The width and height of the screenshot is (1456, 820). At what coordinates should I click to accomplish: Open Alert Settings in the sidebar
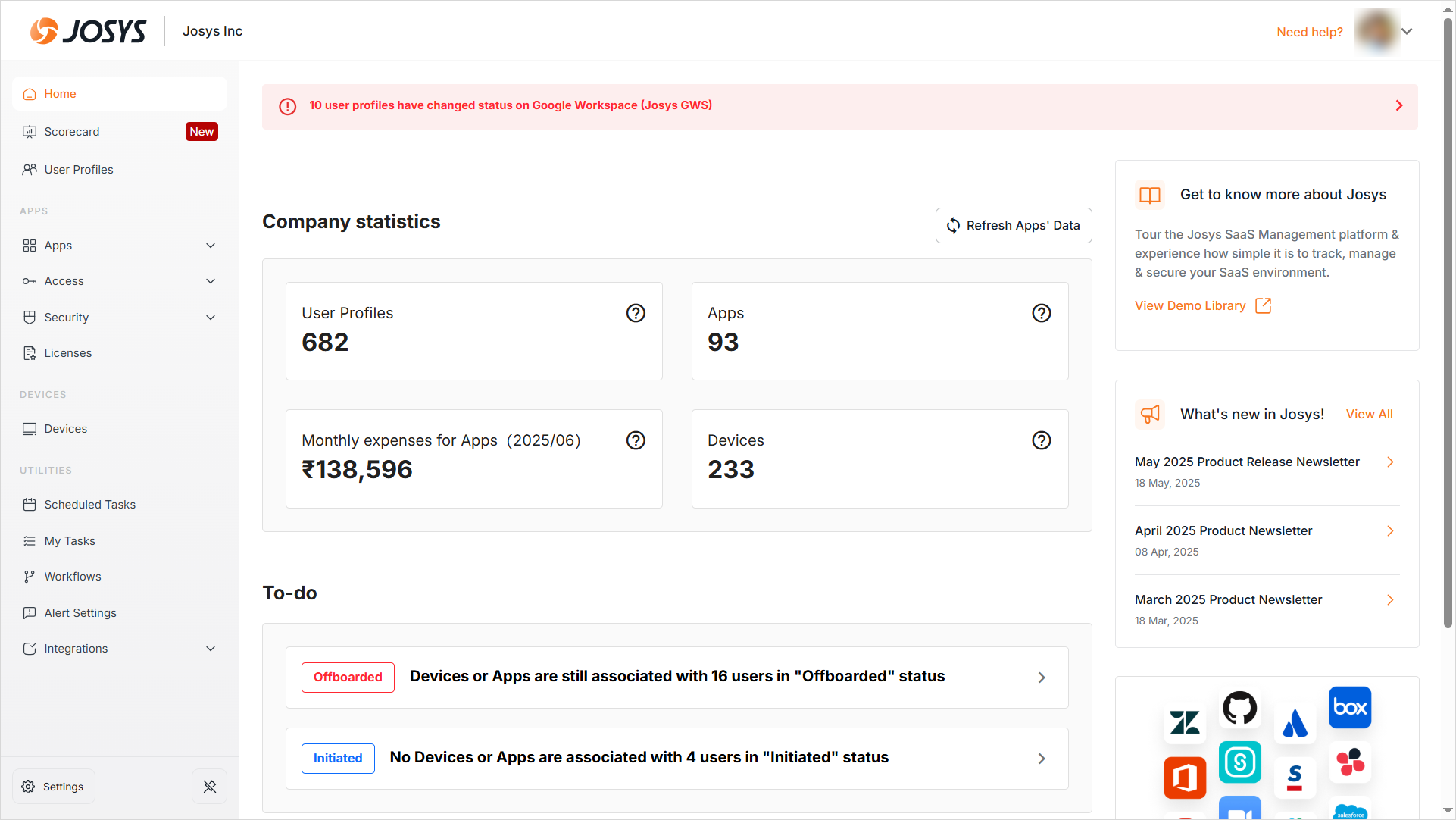point(80,613)
